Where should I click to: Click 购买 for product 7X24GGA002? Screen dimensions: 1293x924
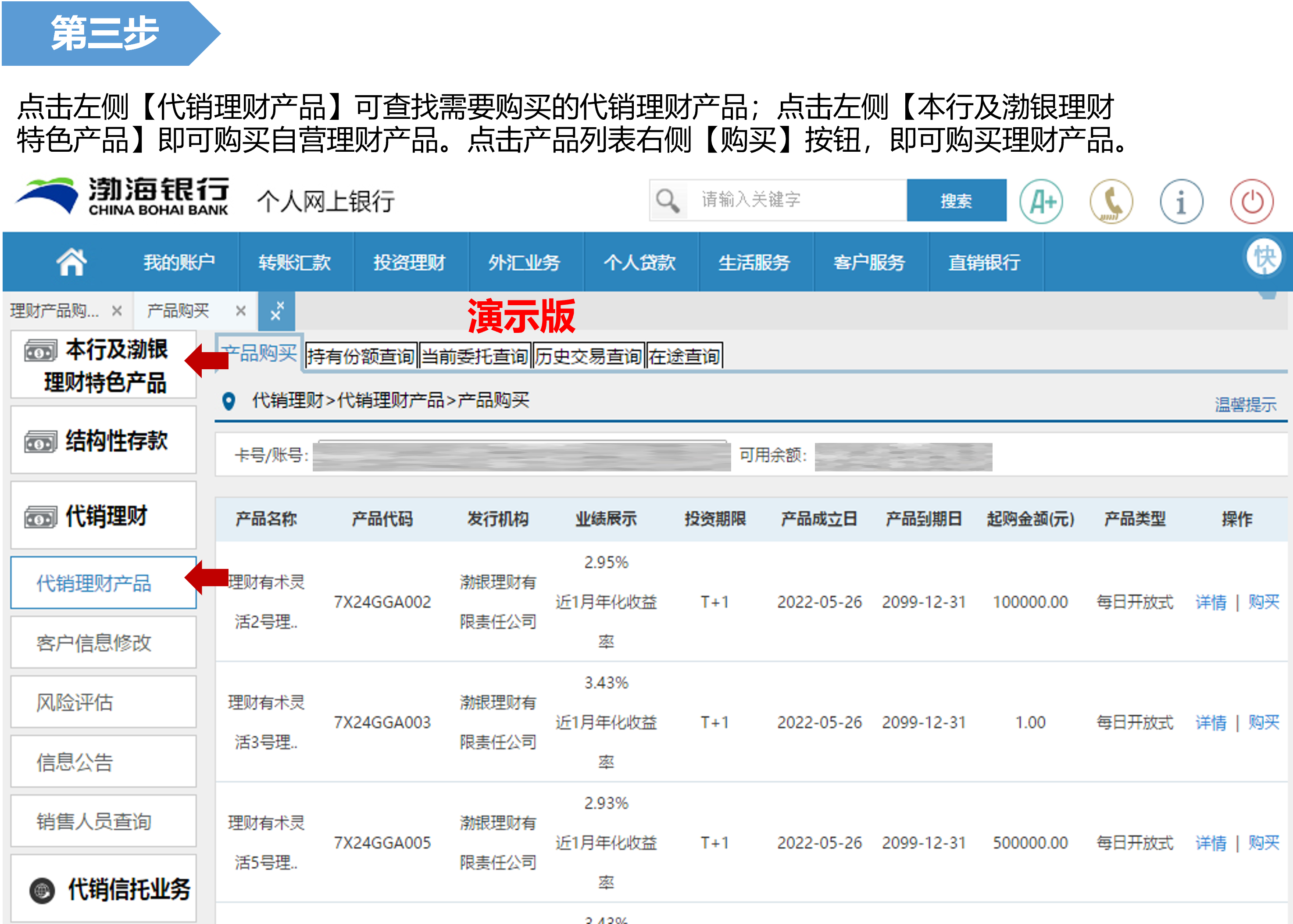point(1264,602)
